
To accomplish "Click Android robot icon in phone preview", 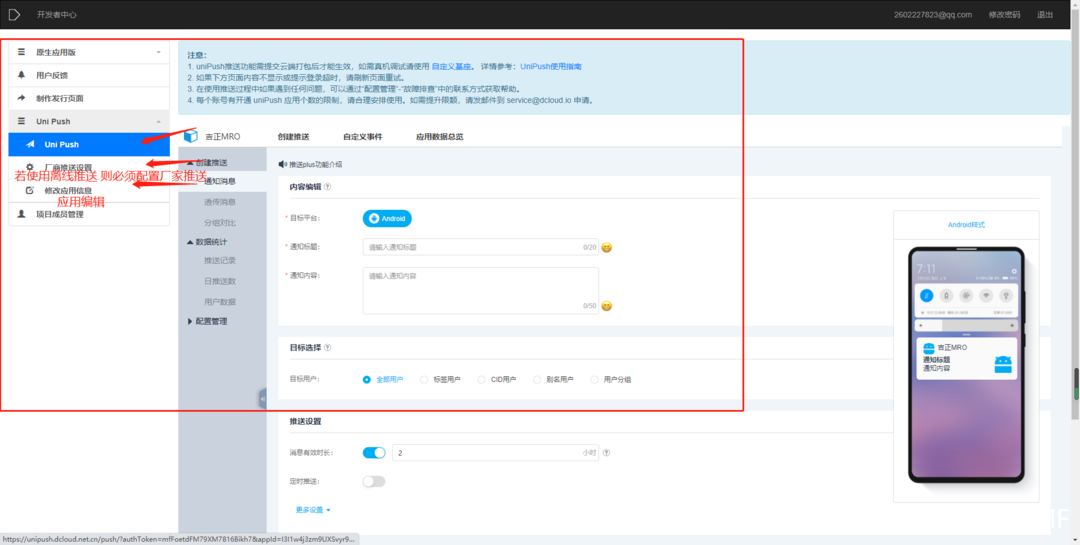I will [1002, 364].
